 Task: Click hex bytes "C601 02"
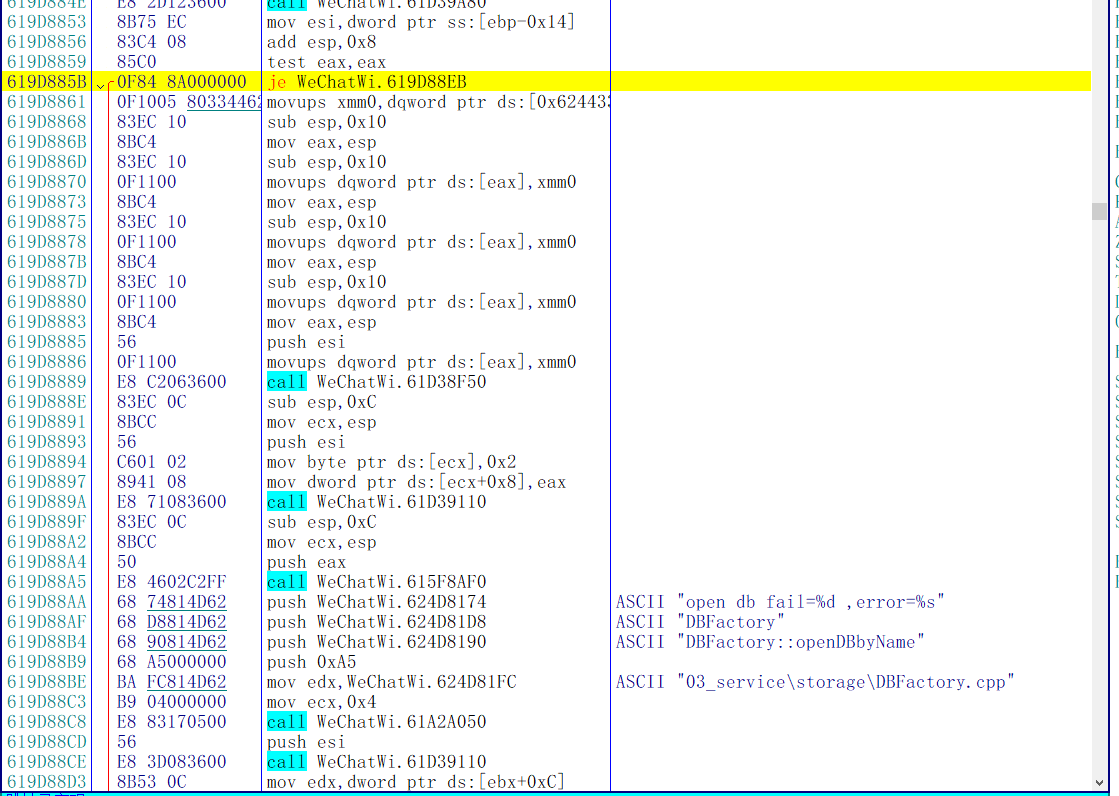[151, 462]
